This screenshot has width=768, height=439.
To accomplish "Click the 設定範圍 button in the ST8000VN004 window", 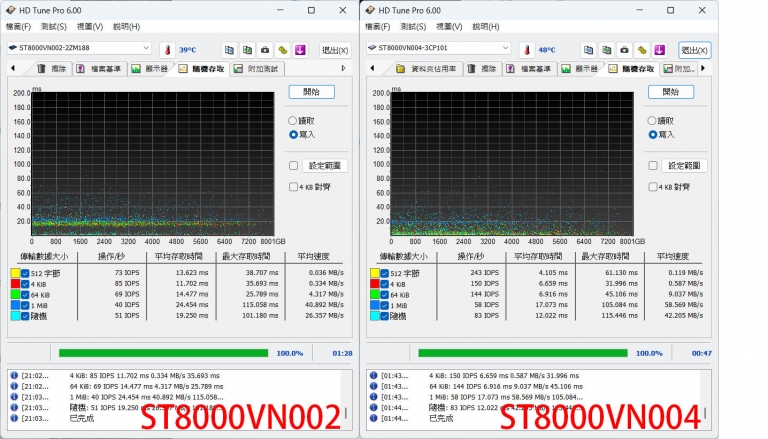I will tap(684, 166).
